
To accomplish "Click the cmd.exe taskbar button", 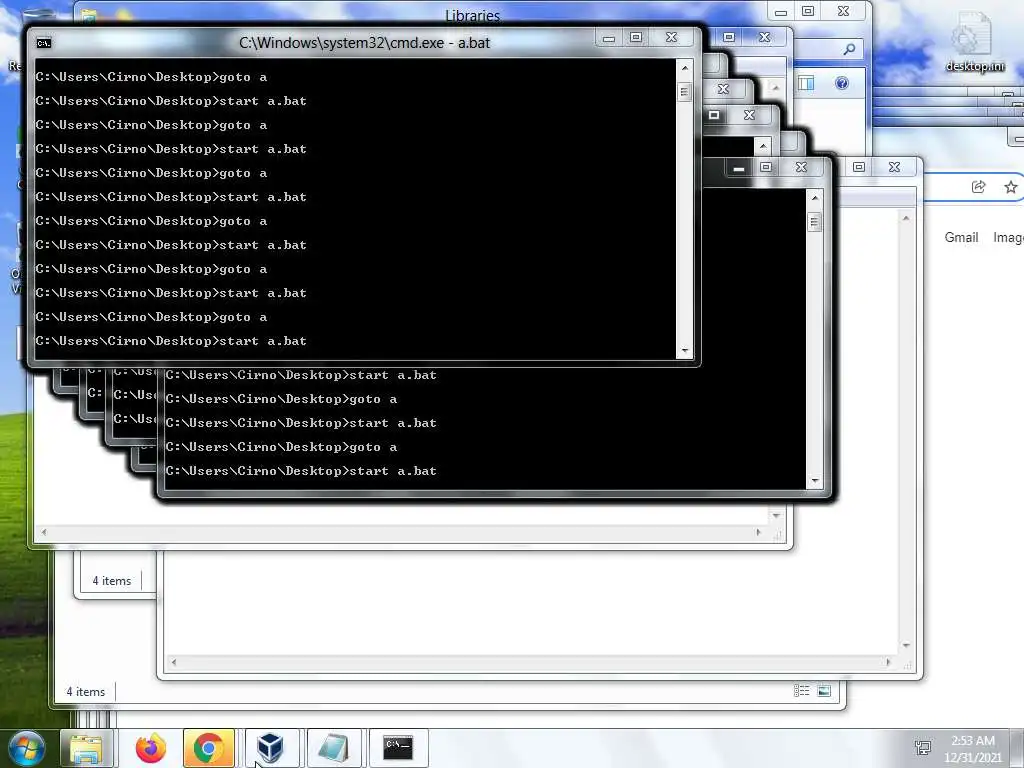I will click(x=398, y=748).
